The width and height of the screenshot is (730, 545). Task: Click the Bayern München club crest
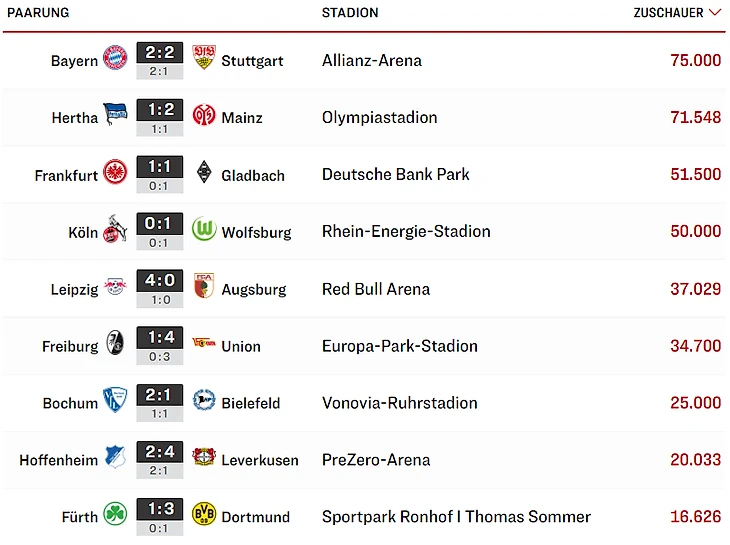tap(115, 59)
